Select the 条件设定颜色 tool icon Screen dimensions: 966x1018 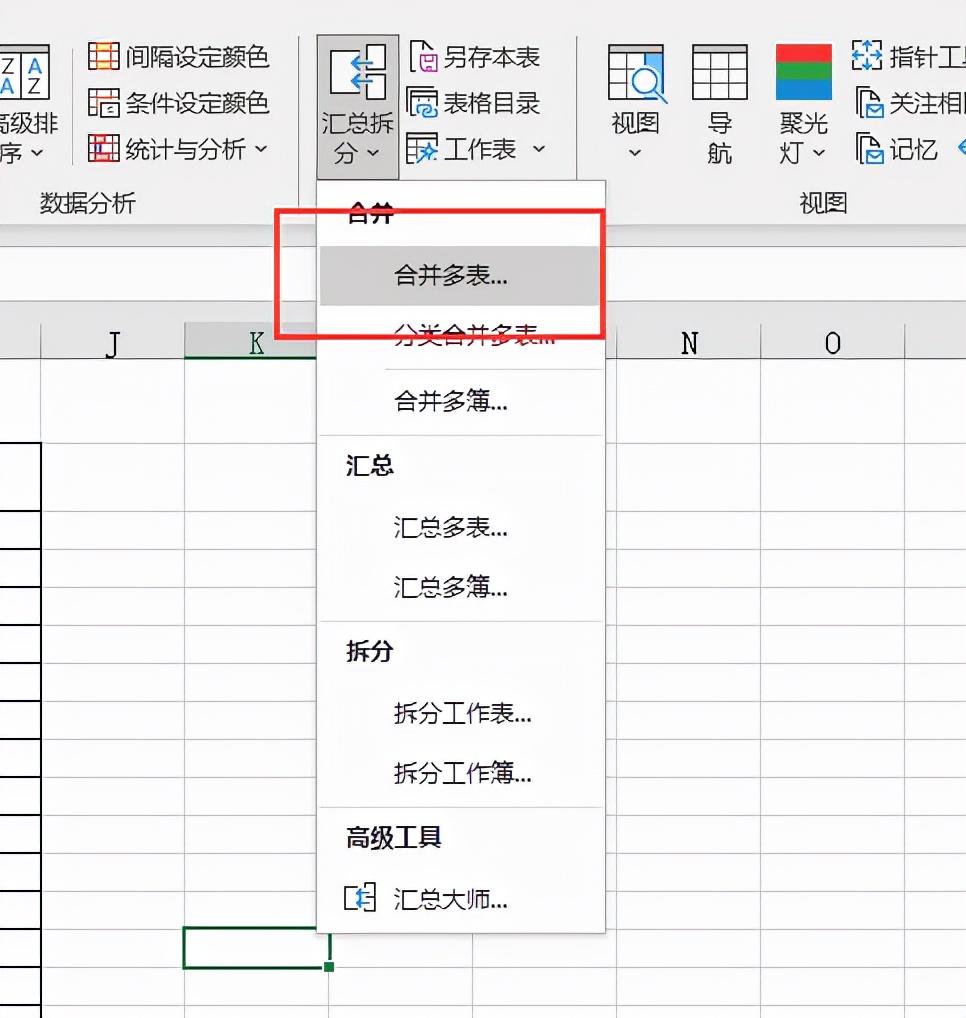click(103, 103)
